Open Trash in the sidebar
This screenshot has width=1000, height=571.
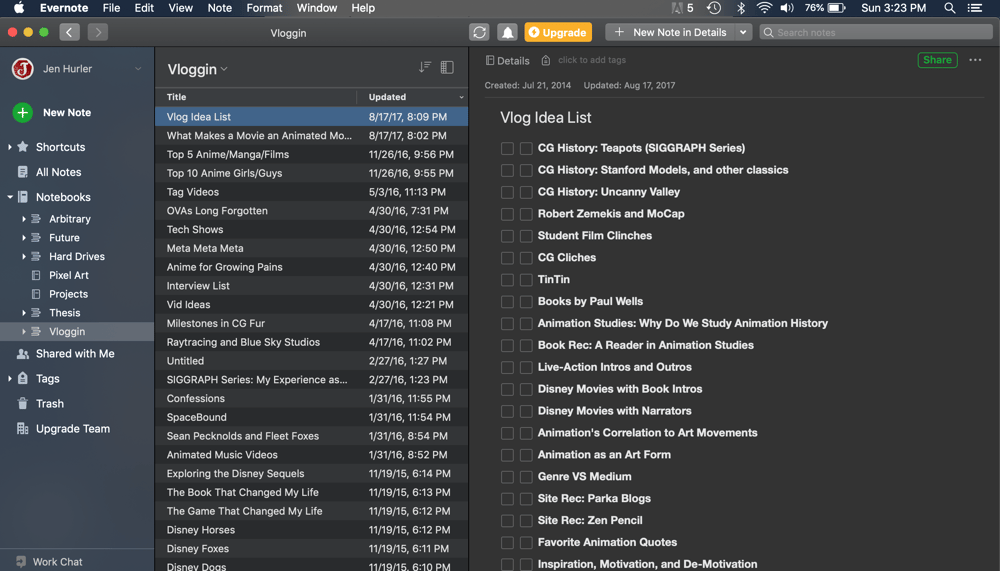coord(50,404)
